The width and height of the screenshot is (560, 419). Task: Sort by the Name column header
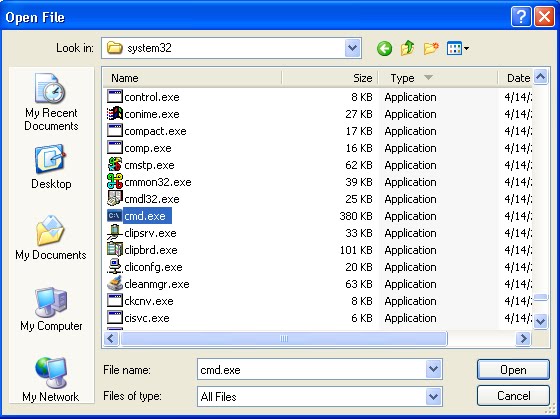[x=192, y=78]
